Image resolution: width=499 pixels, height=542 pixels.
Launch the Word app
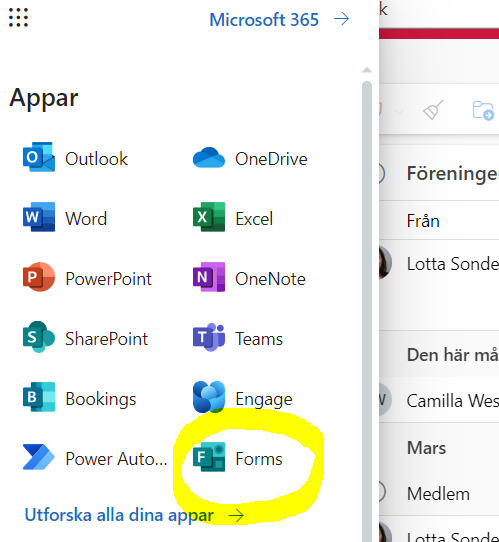pyautogui.click(x=65, y=218)
